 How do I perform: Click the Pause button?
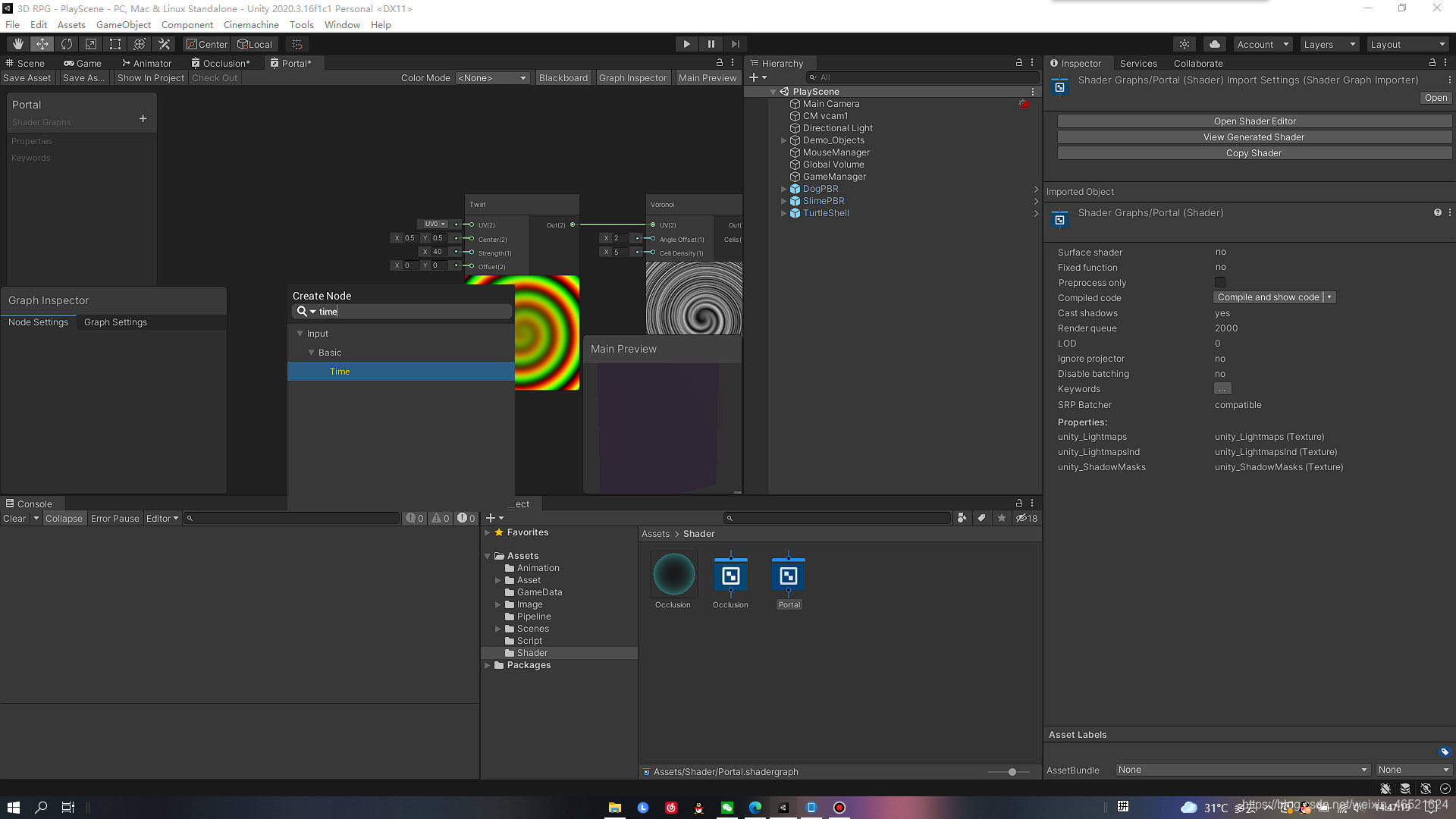pyautogui.click(x=711, y=44)
